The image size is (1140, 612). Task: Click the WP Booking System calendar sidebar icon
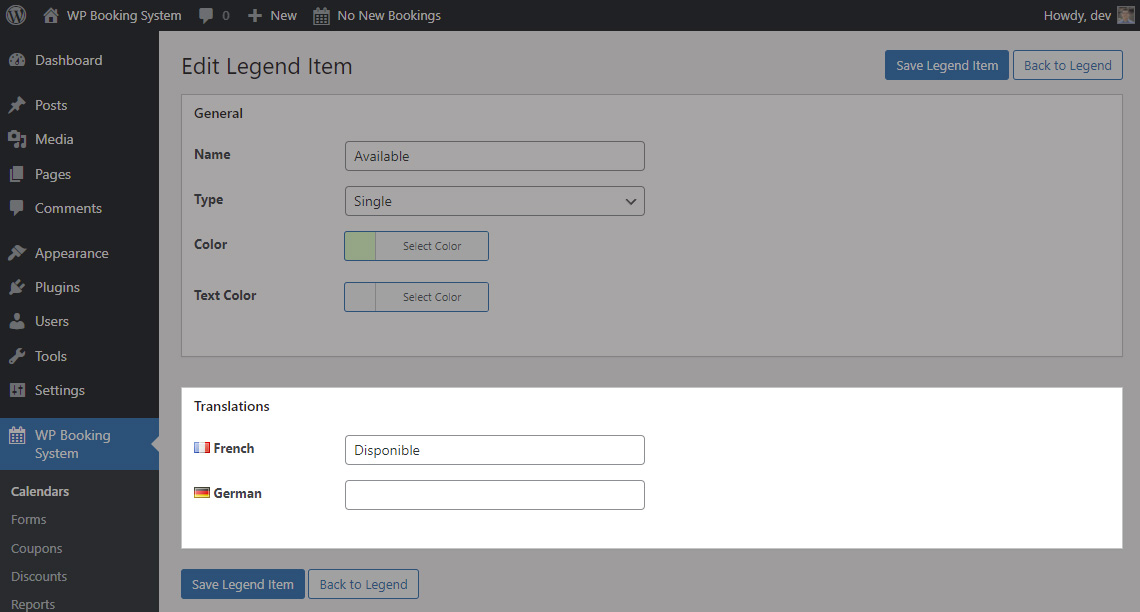(17, 435)
